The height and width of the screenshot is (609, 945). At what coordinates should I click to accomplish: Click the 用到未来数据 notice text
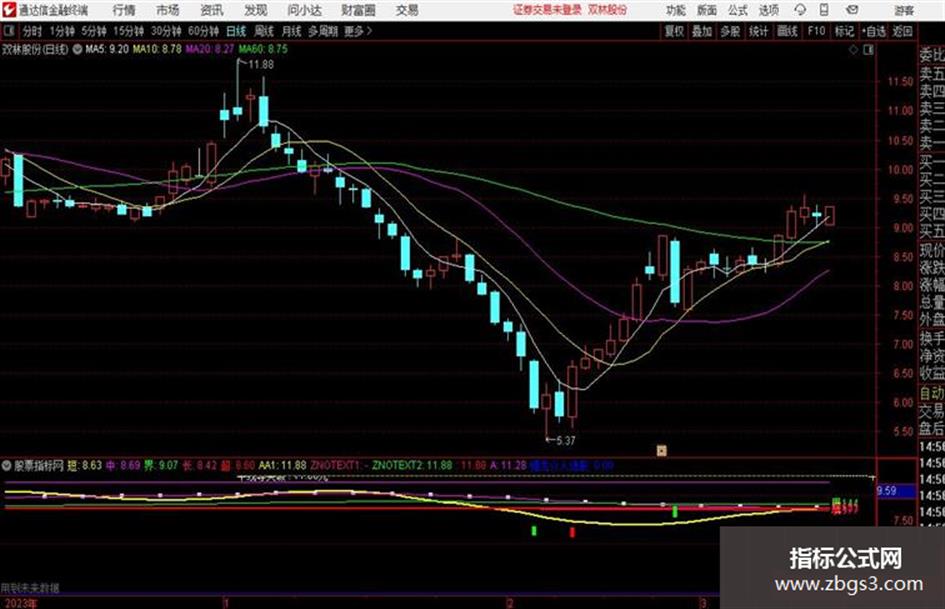coord(30,588)
